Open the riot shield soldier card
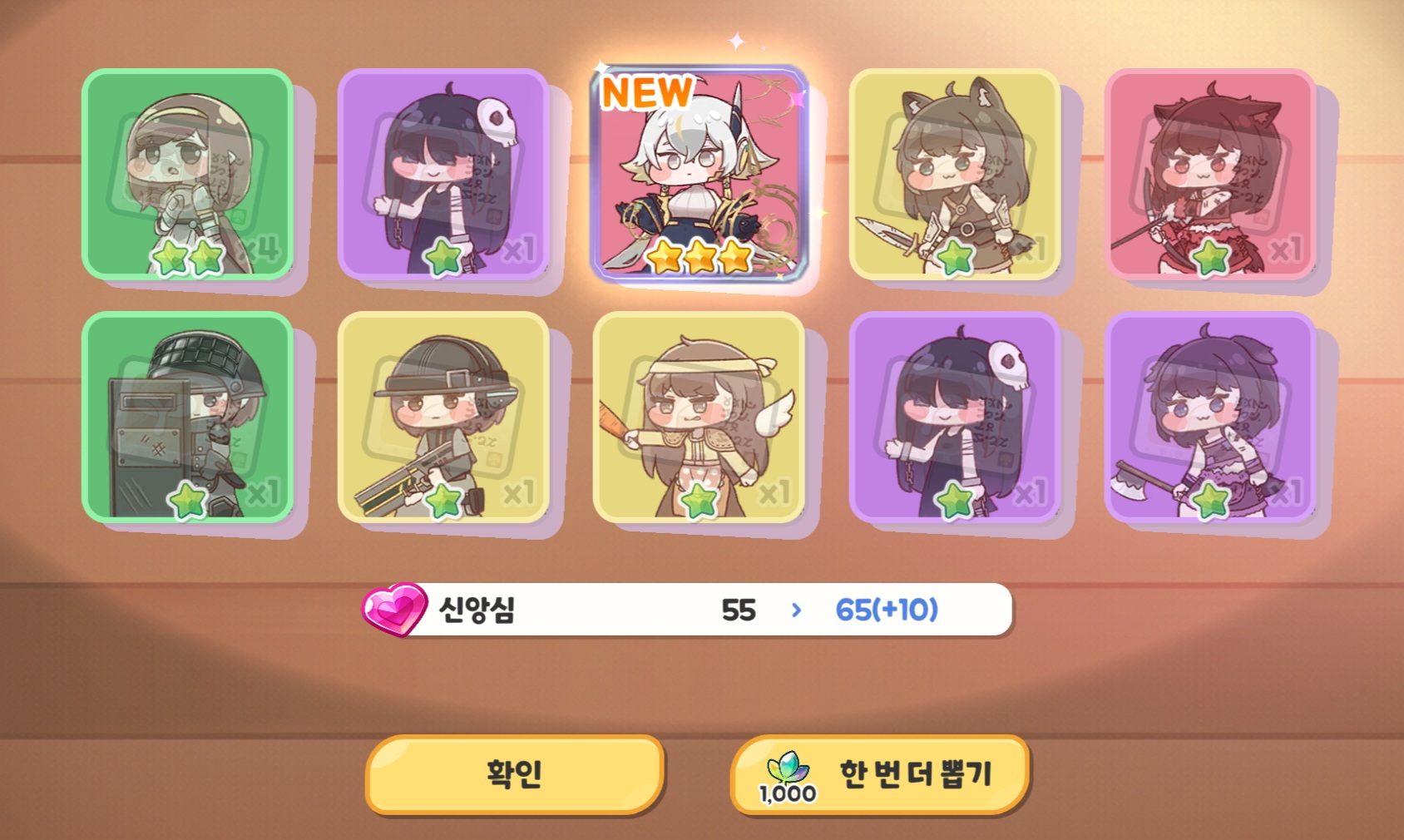Screen dimensions: 1404x840 (188, 418)
